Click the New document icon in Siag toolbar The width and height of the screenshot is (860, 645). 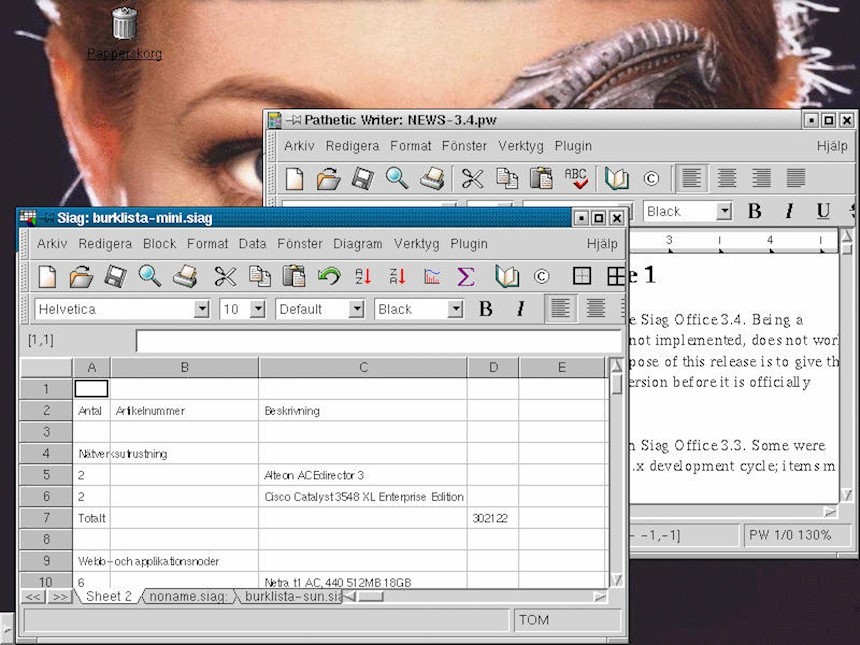(x=47, y=276)
